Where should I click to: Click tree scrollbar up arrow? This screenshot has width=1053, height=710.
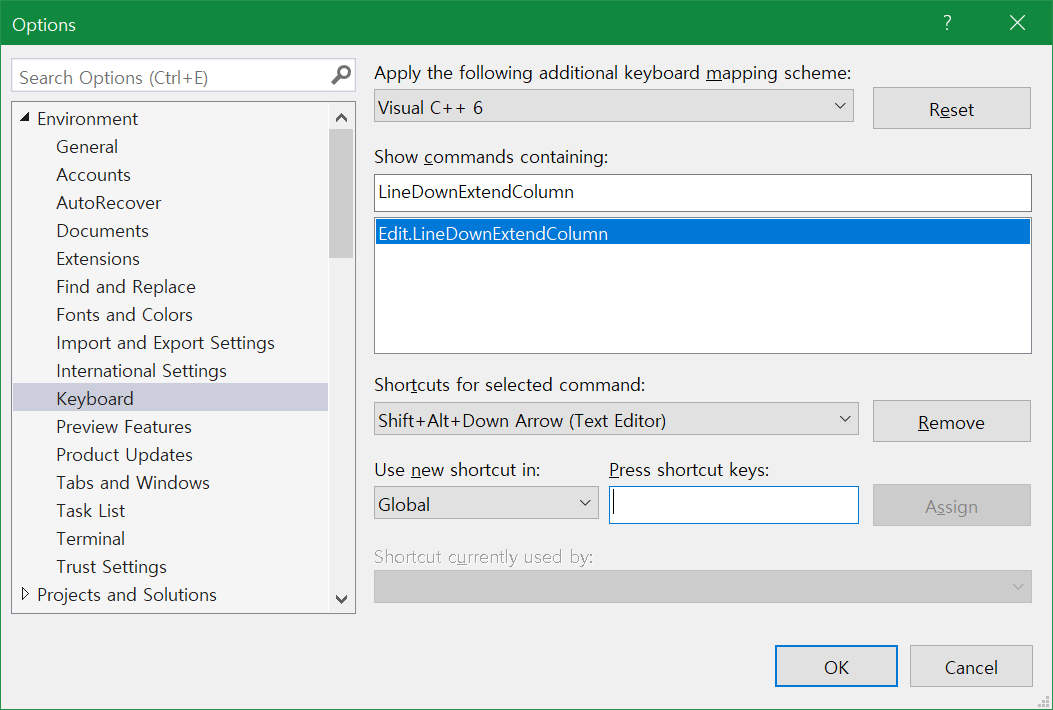341,118
